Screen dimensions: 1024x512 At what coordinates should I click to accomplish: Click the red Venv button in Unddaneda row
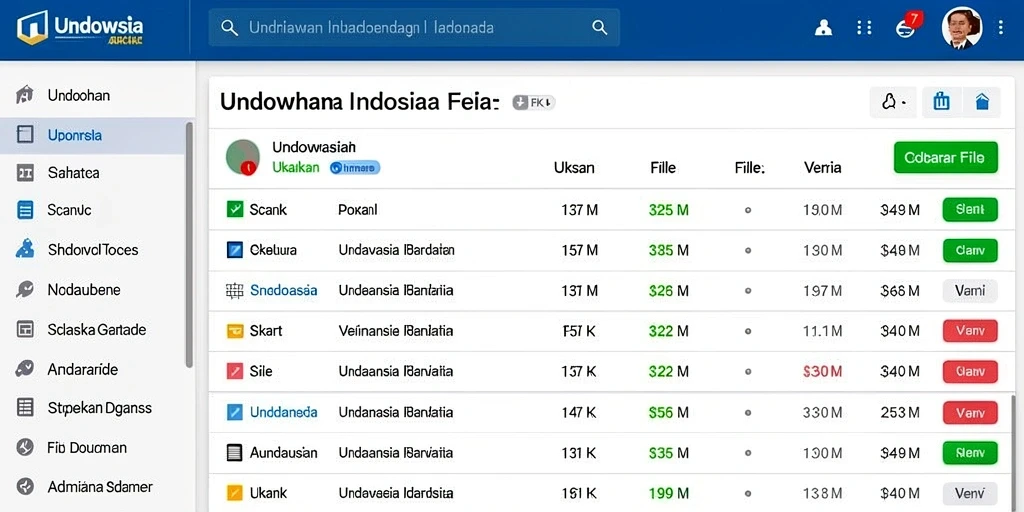[970, 413]
